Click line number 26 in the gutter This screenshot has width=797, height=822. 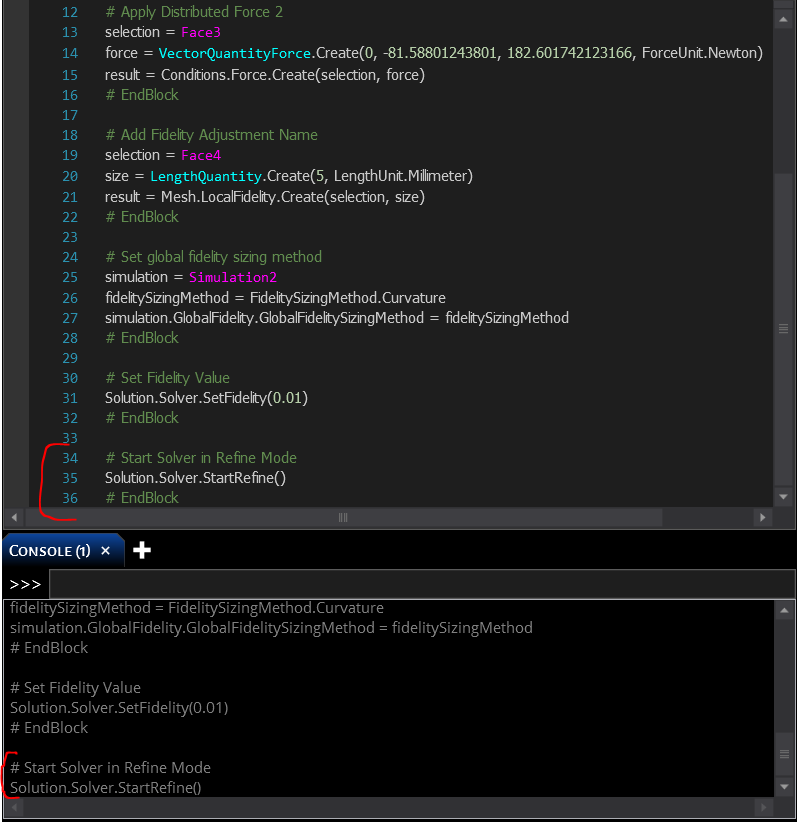pyautogui.click(x=70, y=298)
